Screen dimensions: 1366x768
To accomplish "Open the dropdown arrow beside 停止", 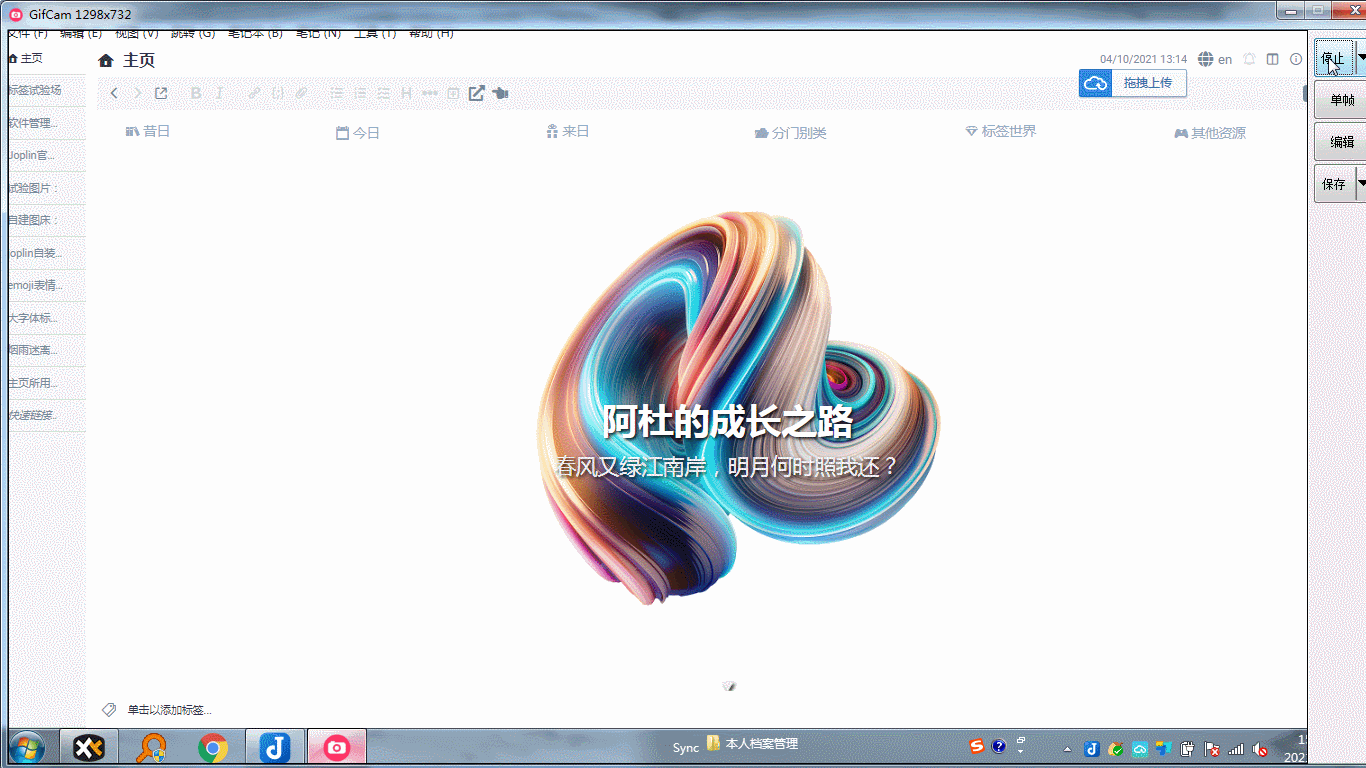I will point(1360,58).
